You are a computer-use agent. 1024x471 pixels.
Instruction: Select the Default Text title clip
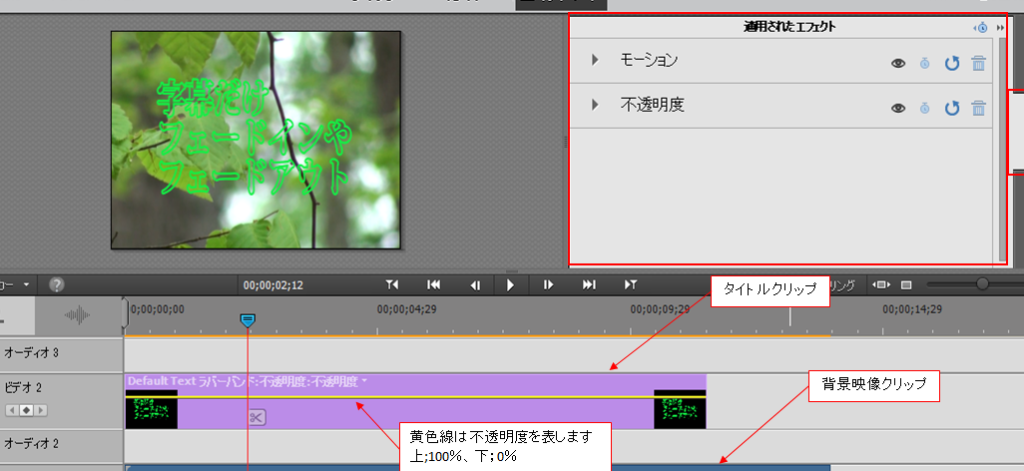(415, 401)
